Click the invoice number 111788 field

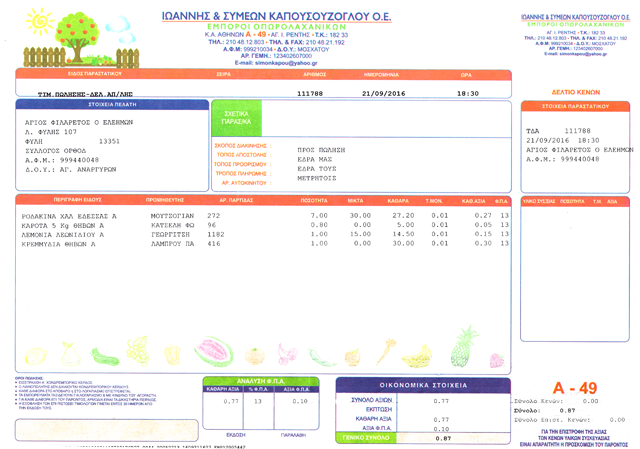[312, 92]
